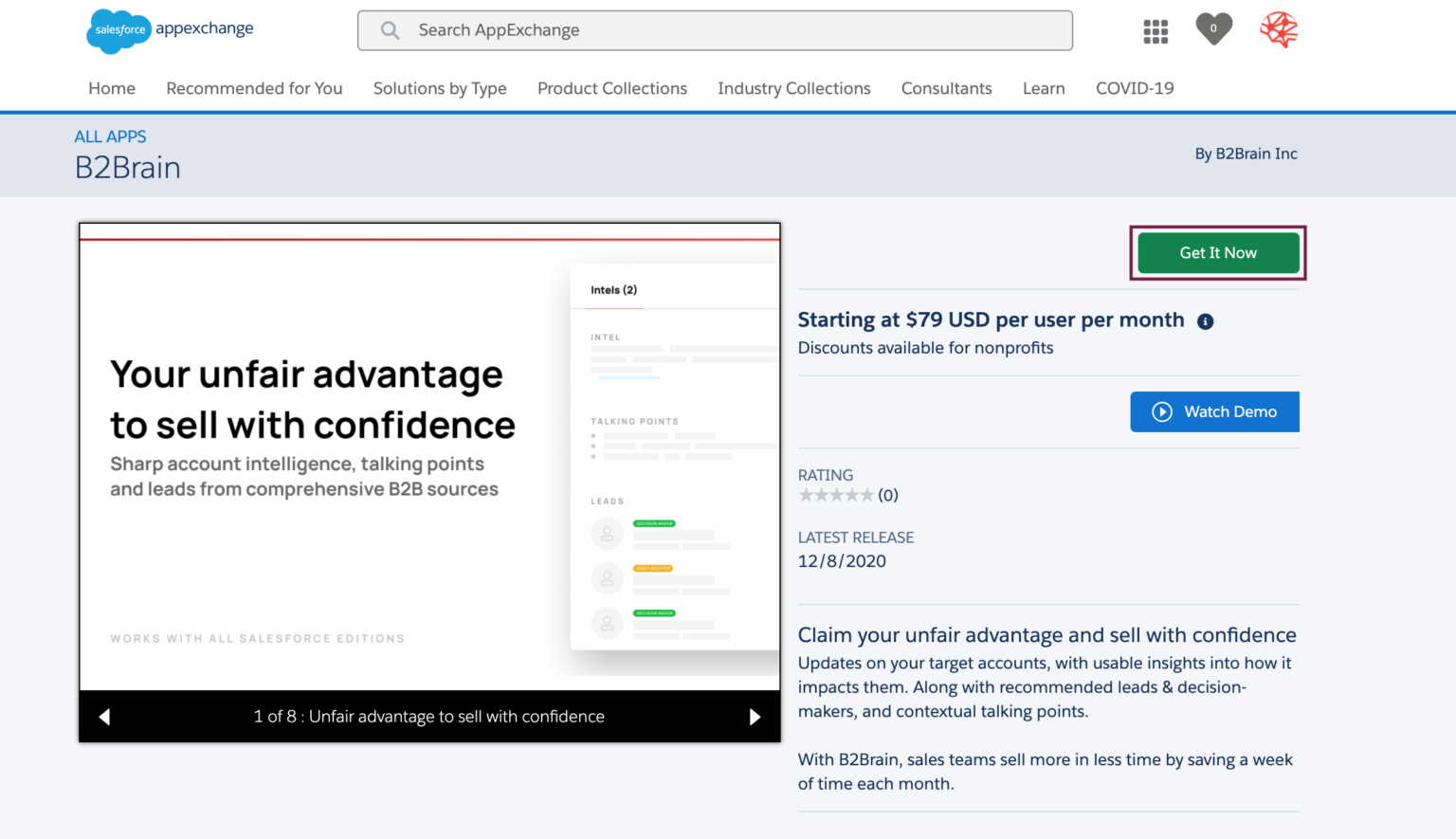Click the B2Brain red brain logo
This screenshot has width=1456, height=839.
[1279, 29]
